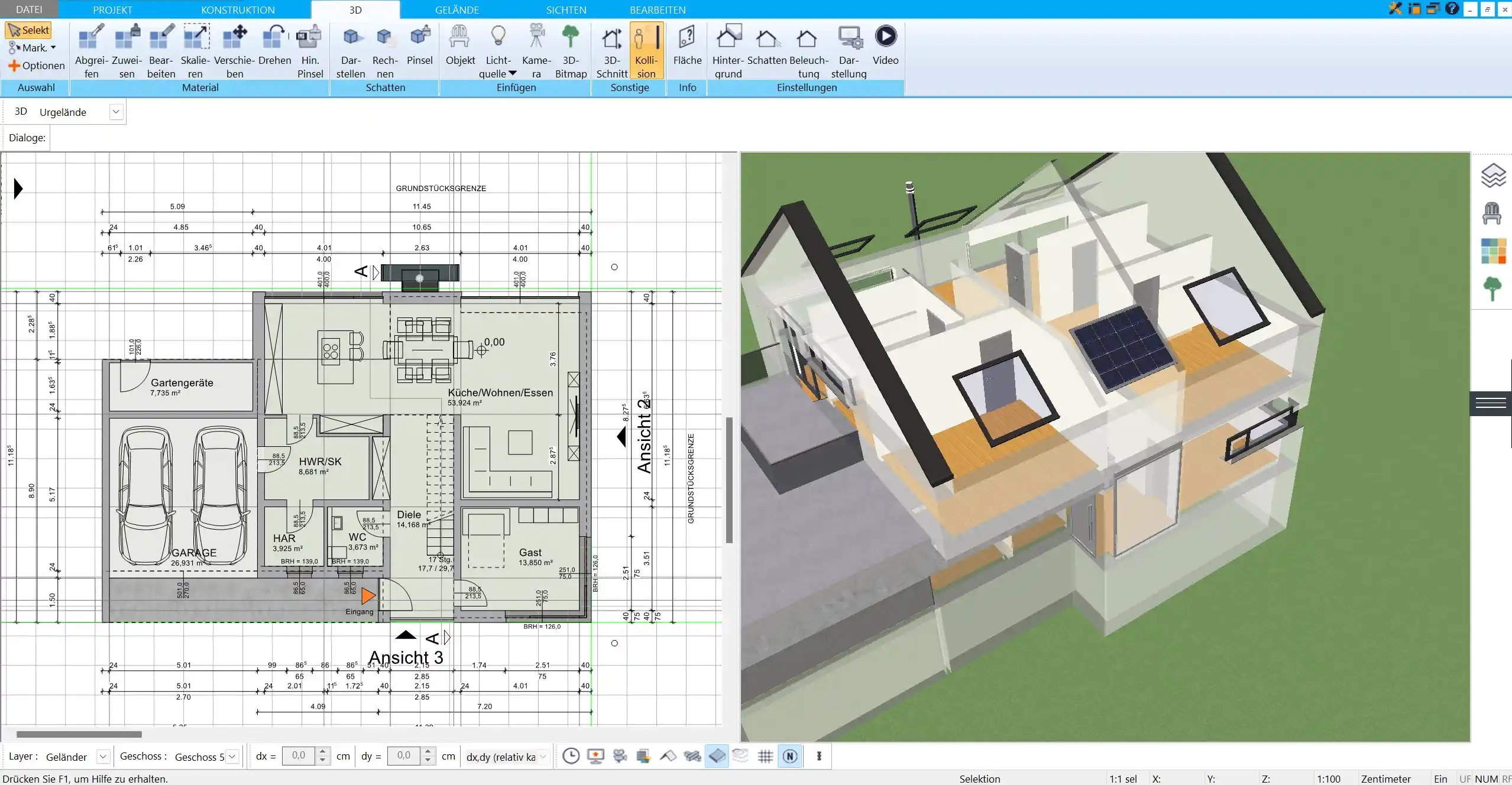This screenshot has height=785, width=1512.
Task: Toggle the Kollision collision mode
Action: [646, 51]
